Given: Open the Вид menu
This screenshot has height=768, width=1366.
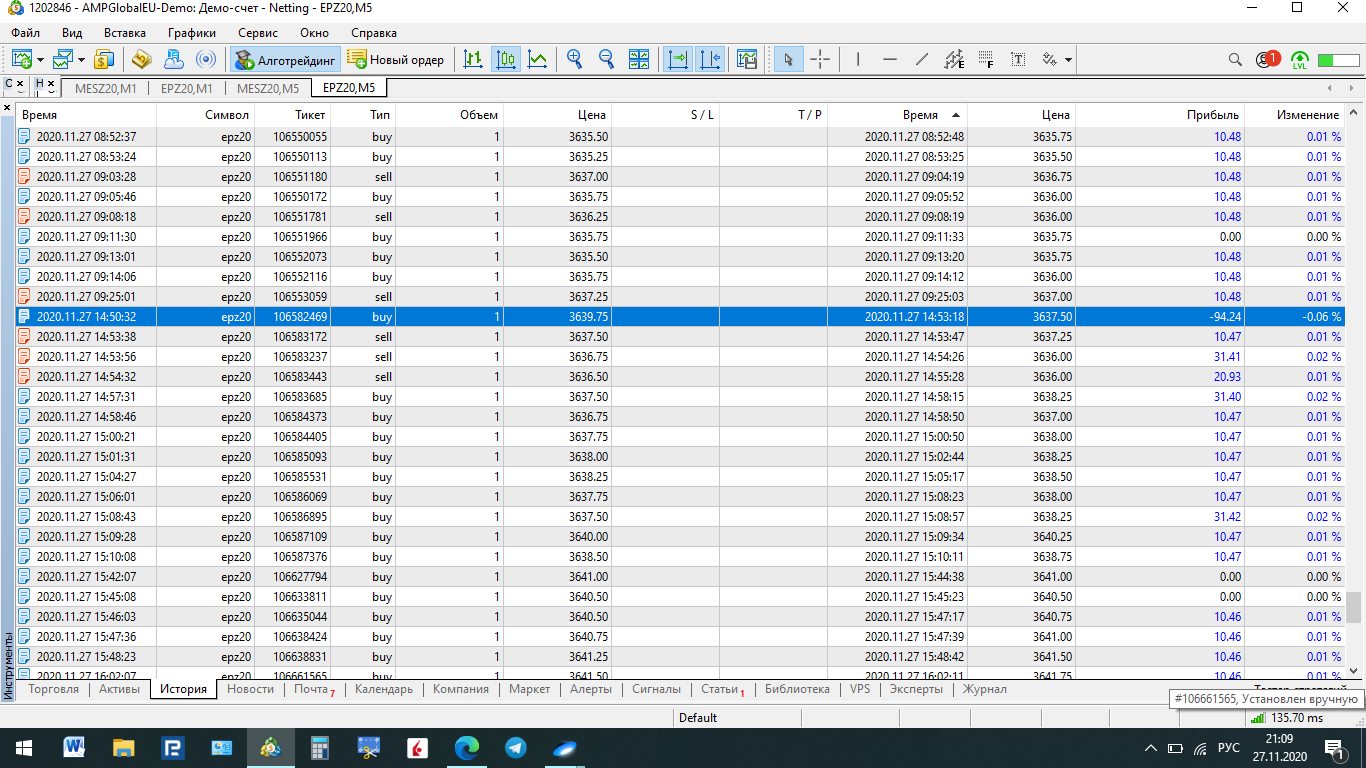Looking at the screenshot, I should coord(72,32).
